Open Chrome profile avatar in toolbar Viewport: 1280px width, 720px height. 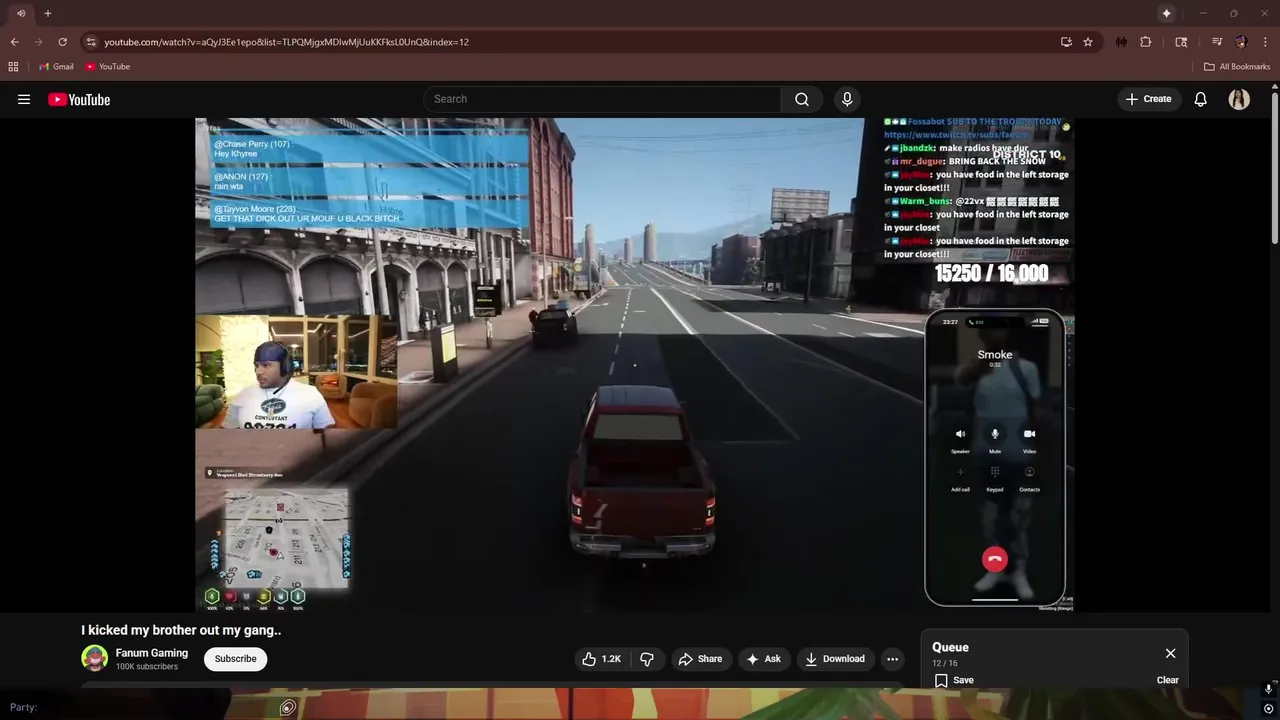[1241, 42]
